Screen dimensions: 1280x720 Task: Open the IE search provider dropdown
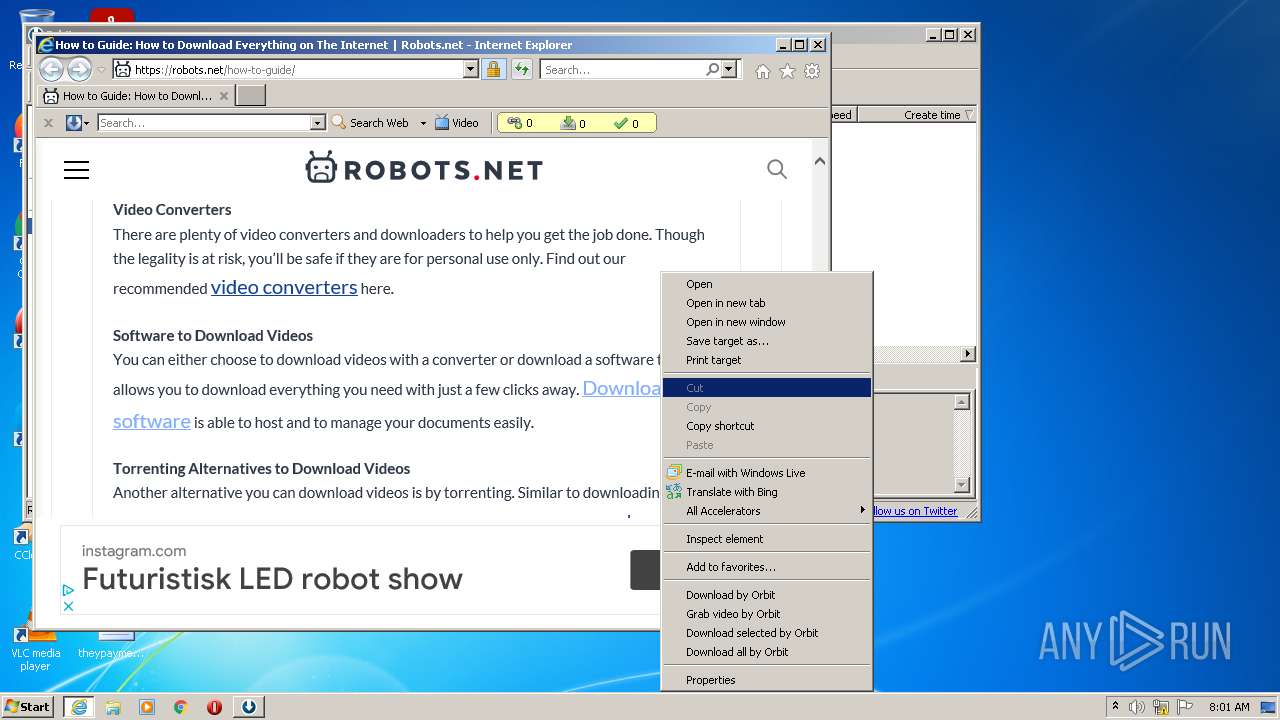(729, 69)
